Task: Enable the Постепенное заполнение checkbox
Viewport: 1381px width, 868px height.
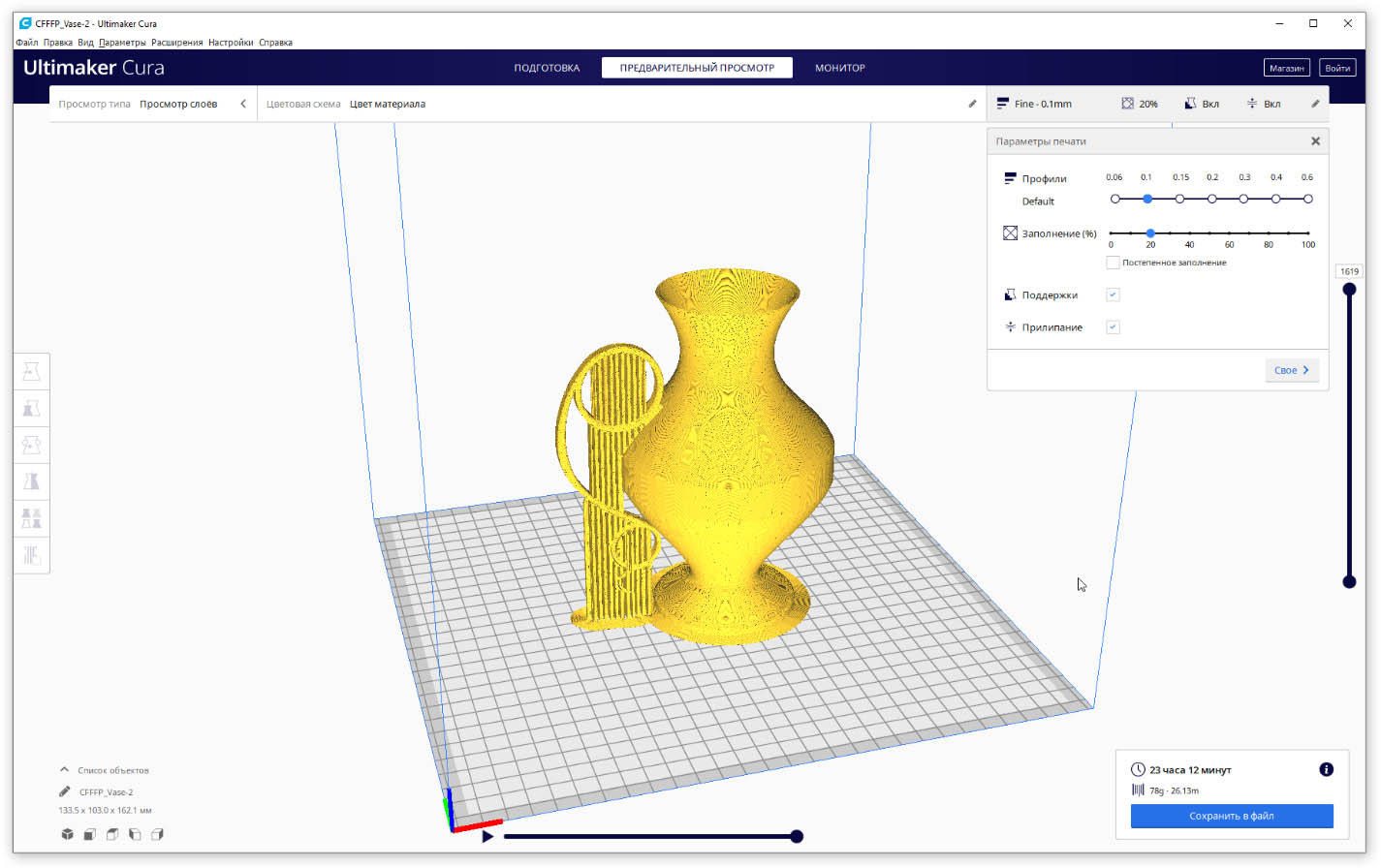Action: [1113, 263]
